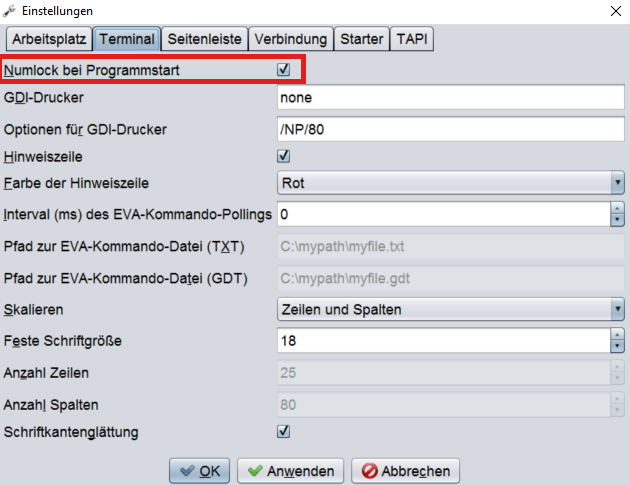The width and height of the screenshot is (630, 485).
Task: Click the Einstellungen window title text
Action: (x=57, y=11)
